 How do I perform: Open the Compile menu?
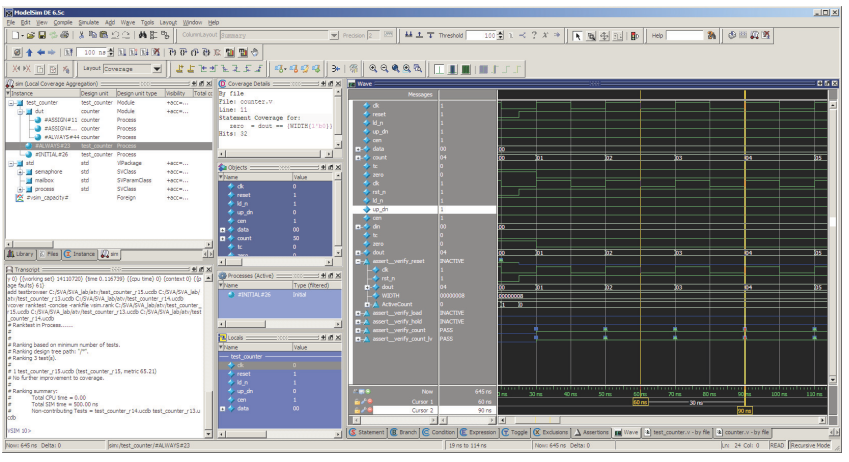pos(63,22)
